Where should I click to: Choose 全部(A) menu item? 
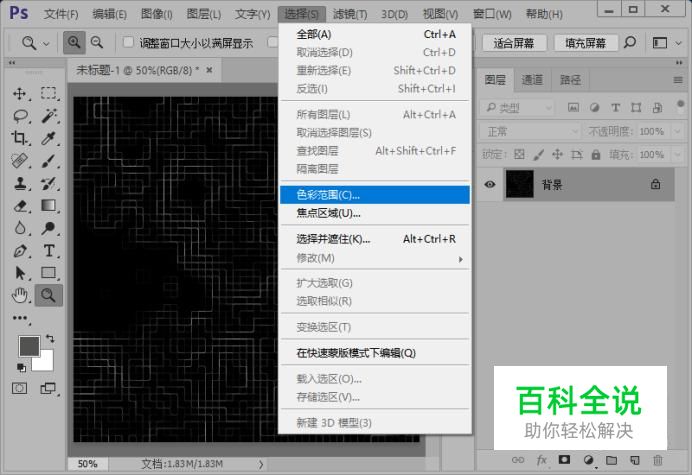click(x=375, y=34)
